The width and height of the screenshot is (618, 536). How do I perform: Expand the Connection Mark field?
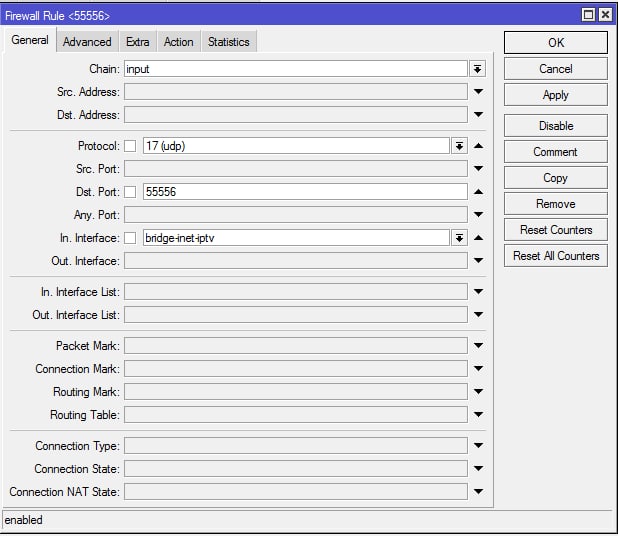478,368
